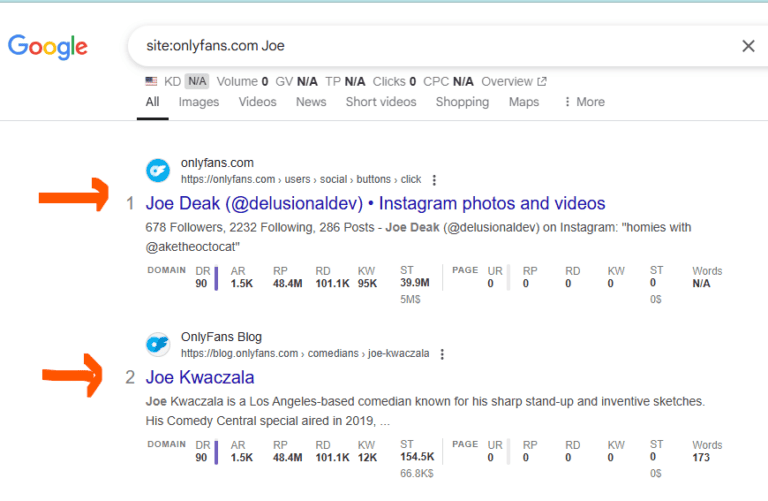Click ST 39.9M value in first result
The width and height of the screenshot is (768, 501).
pyautogui.click(x=415, y=283)
